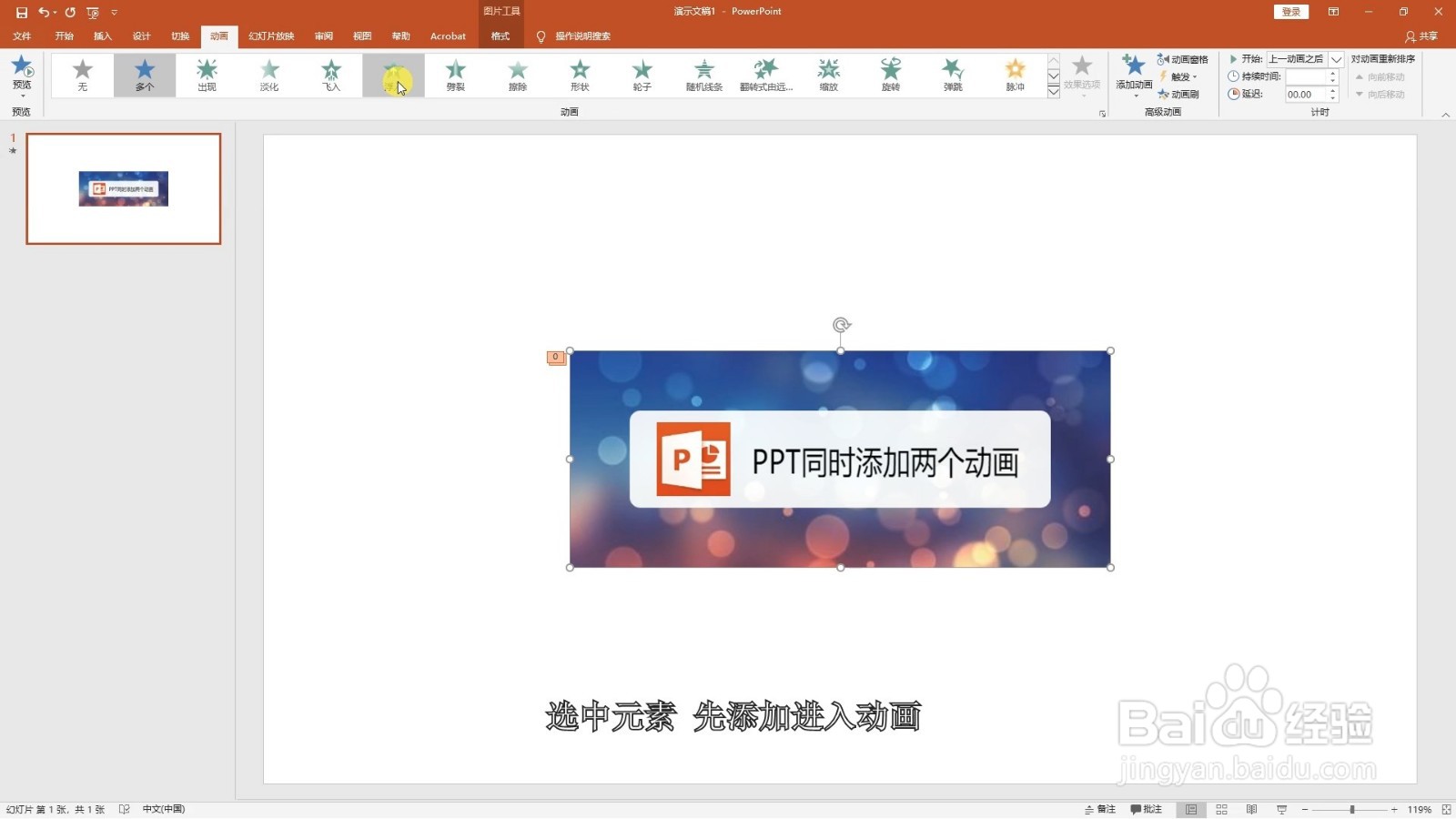This screenshot has width=1456, height=819.
Task: Apply the 形状 (Shape) animation
Action: [580, 75]
